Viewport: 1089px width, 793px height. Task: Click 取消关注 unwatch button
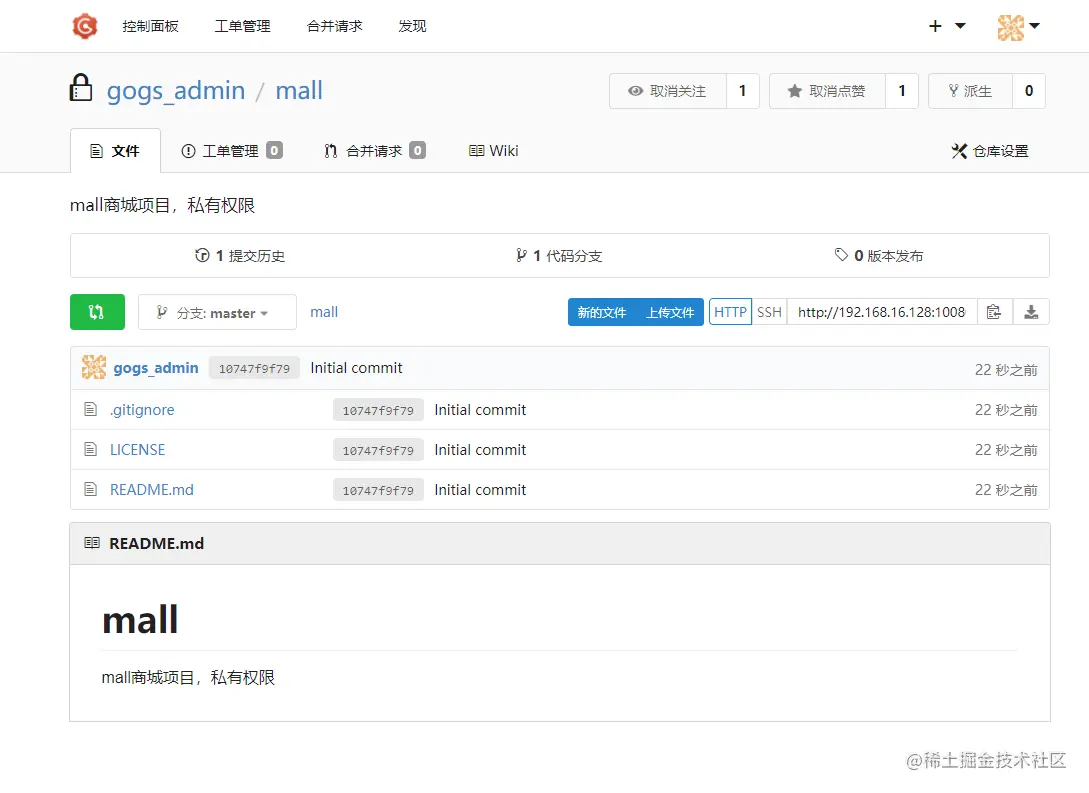(x=668, y=91)
